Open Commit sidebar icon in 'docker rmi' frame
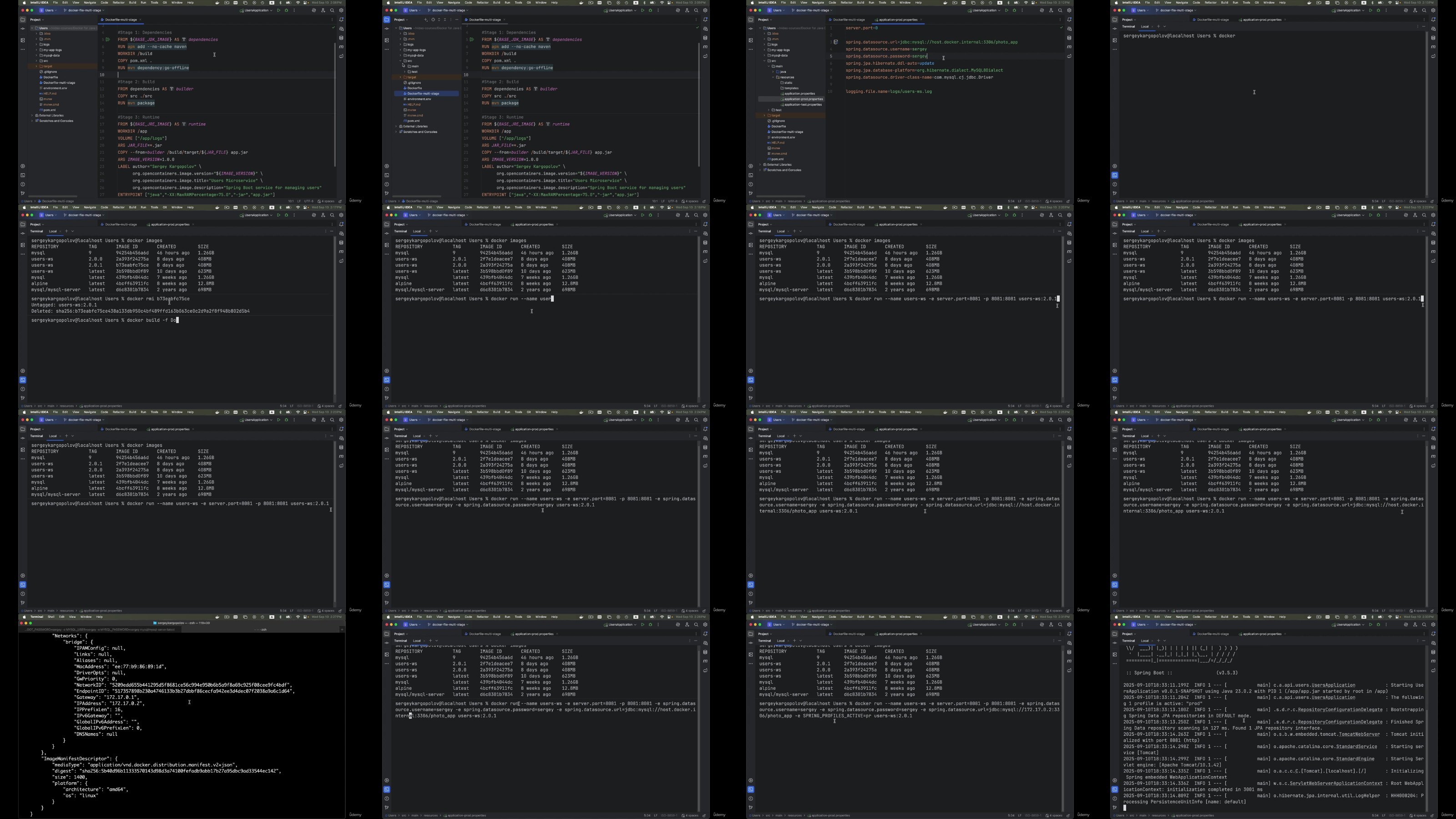The height and width of the screenshot is (819, 1456). coord(23,233)
